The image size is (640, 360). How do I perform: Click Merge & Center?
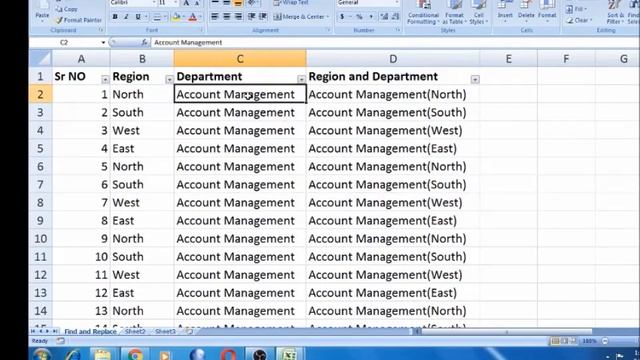(301, 17)
